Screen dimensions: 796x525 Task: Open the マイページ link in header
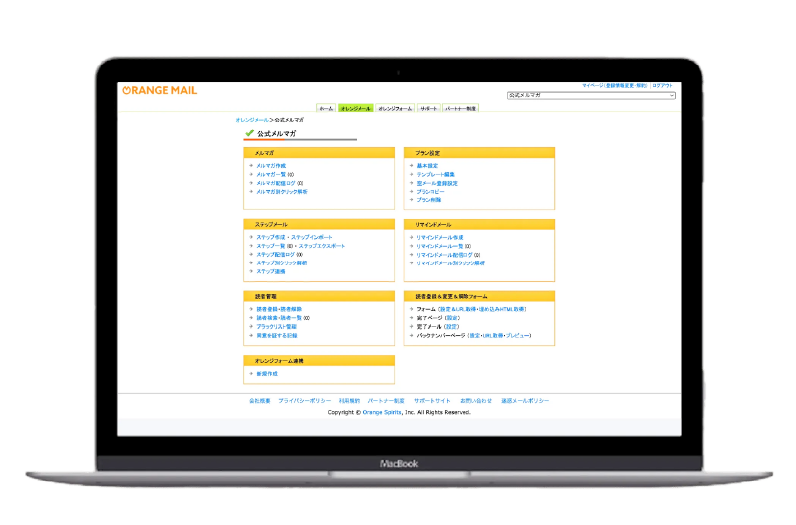coord(590,86)
